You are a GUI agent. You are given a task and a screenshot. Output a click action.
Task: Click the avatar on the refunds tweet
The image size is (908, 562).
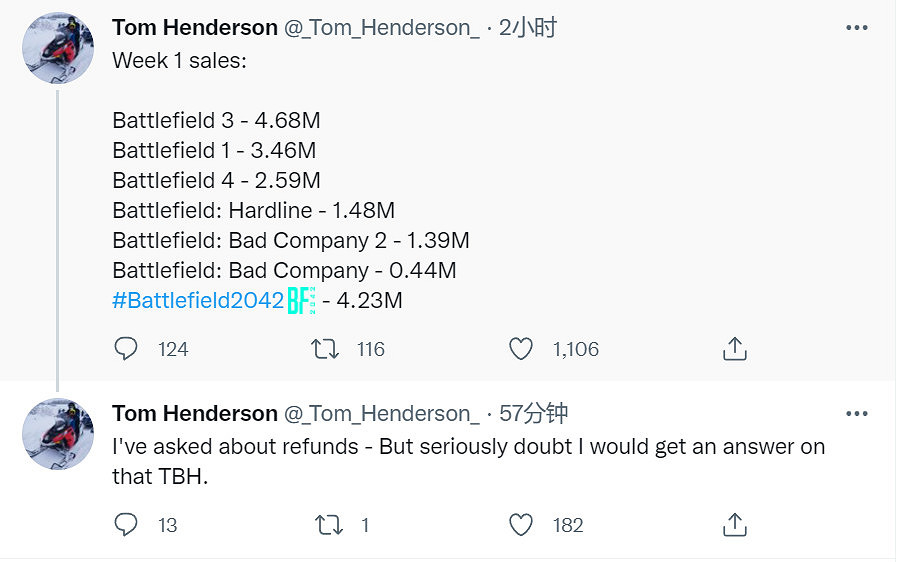58,432
